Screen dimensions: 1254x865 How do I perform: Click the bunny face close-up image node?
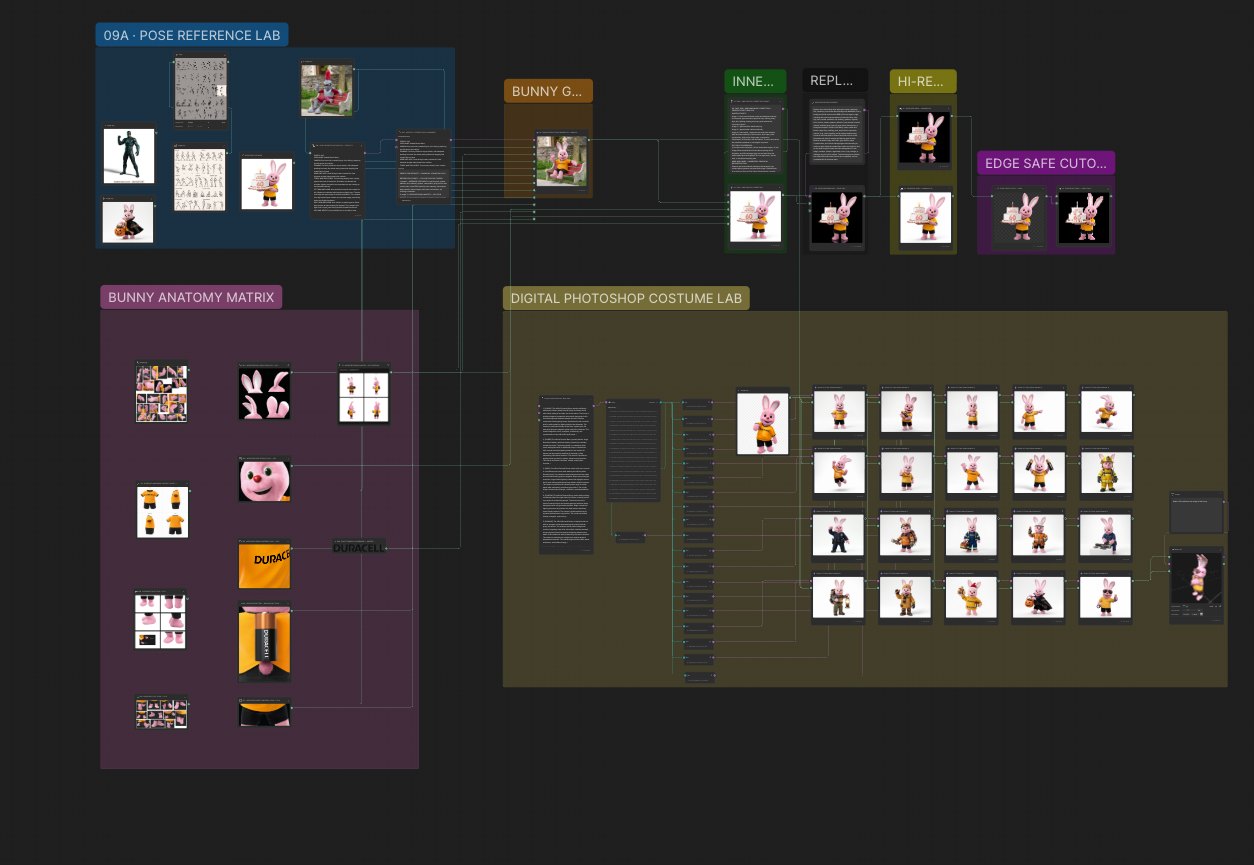coord(264,480)
